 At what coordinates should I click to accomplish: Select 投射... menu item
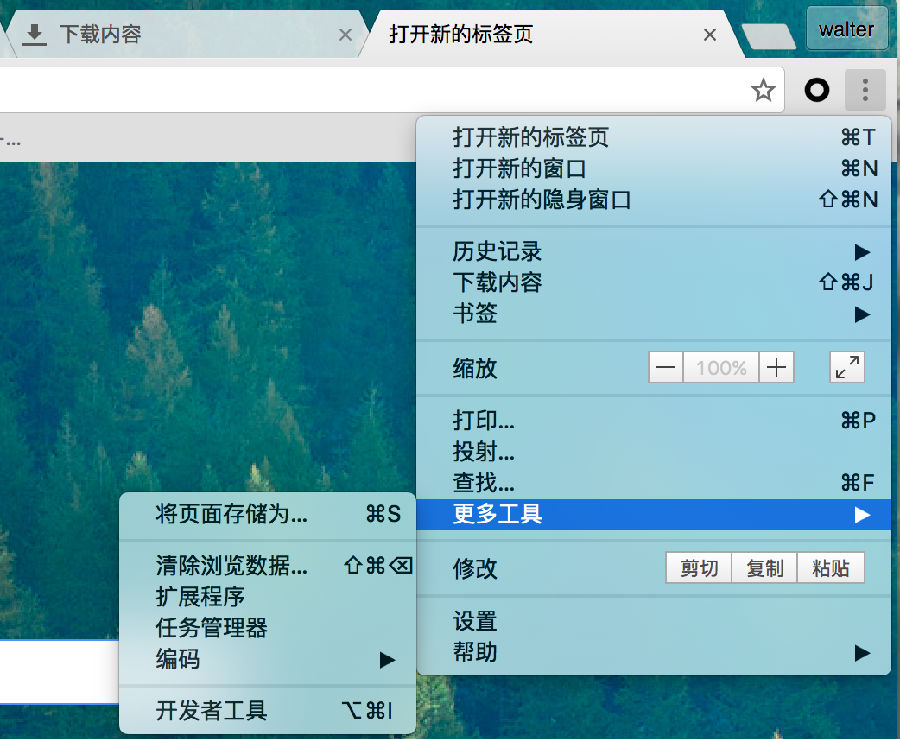pos(654,452)
